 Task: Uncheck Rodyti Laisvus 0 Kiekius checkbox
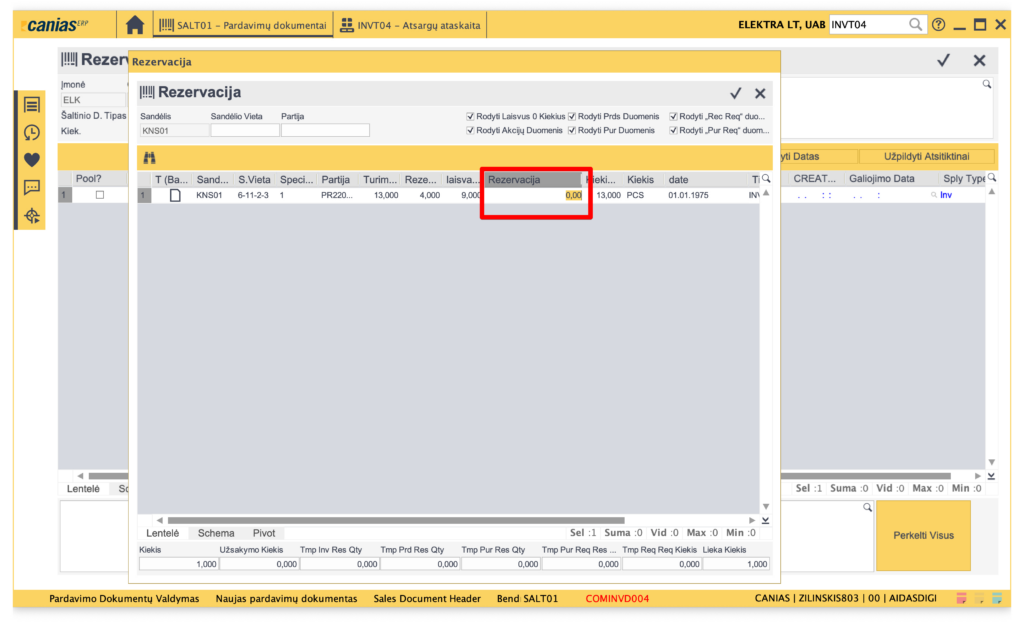[470, 116]
